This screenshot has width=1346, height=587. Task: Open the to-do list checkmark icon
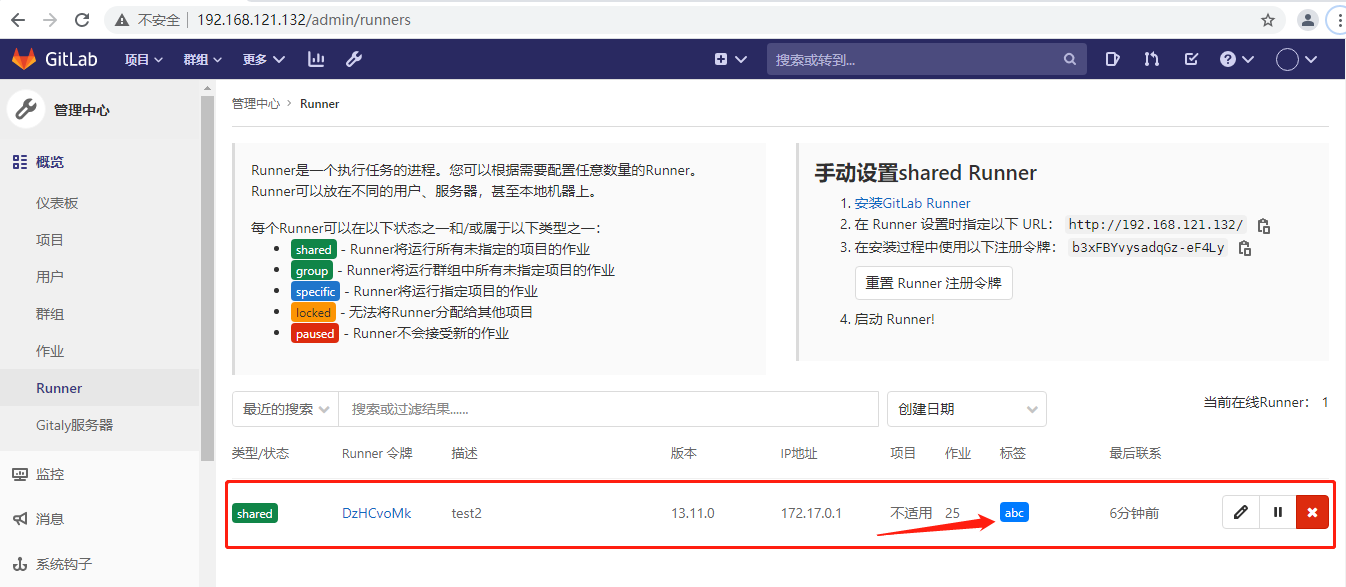click(1191, 59)
